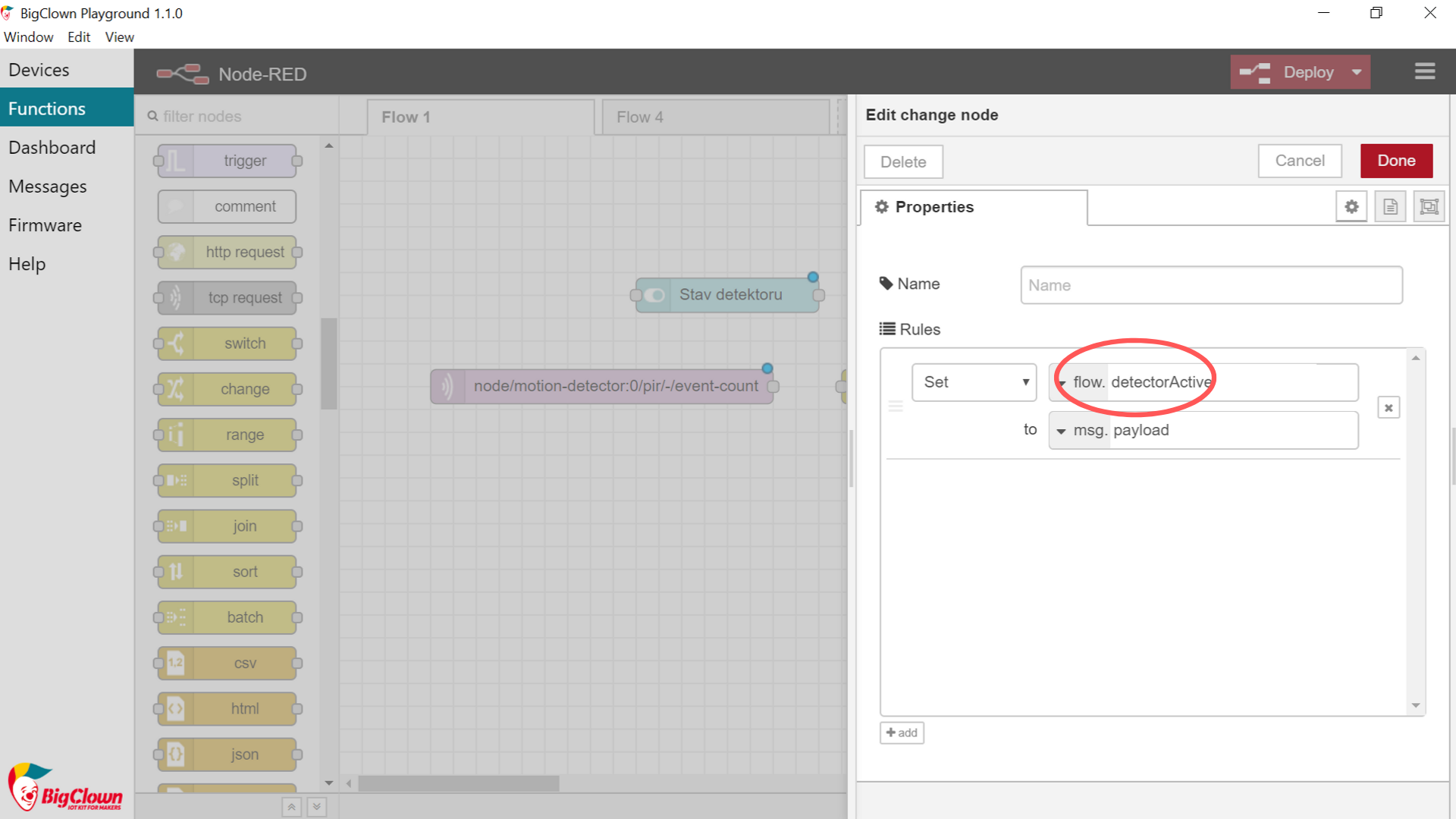Image resolution: width=1456 pixels, height=819 pixels.
Task: Select the join node in palette
Action: 227,526
